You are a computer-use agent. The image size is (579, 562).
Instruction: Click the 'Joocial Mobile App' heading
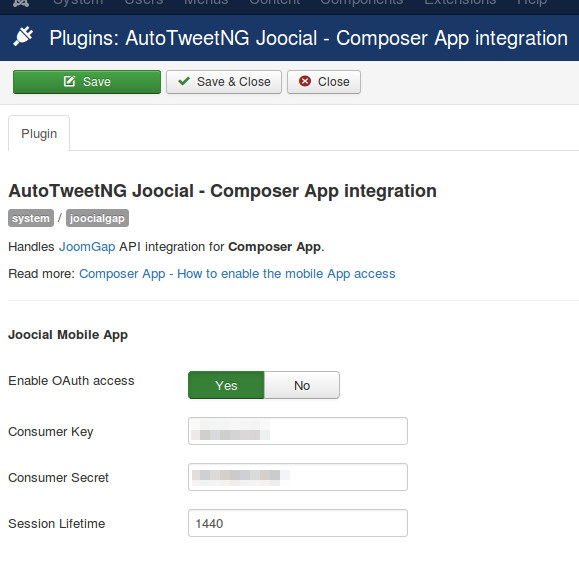coord(68,335)
